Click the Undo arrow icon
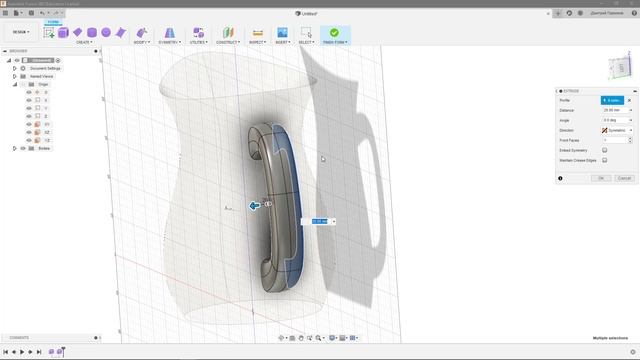Viewport: 640px width, 360px height. pyautogui.click(x=42, y=13)
